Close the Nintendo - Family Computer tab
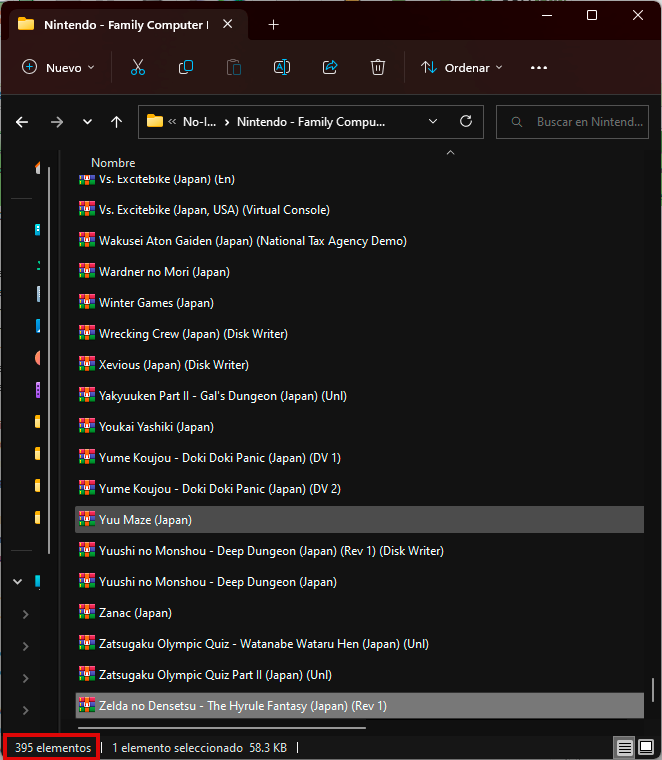The height and width of the screenshot is (760, 662). (227, 24)
